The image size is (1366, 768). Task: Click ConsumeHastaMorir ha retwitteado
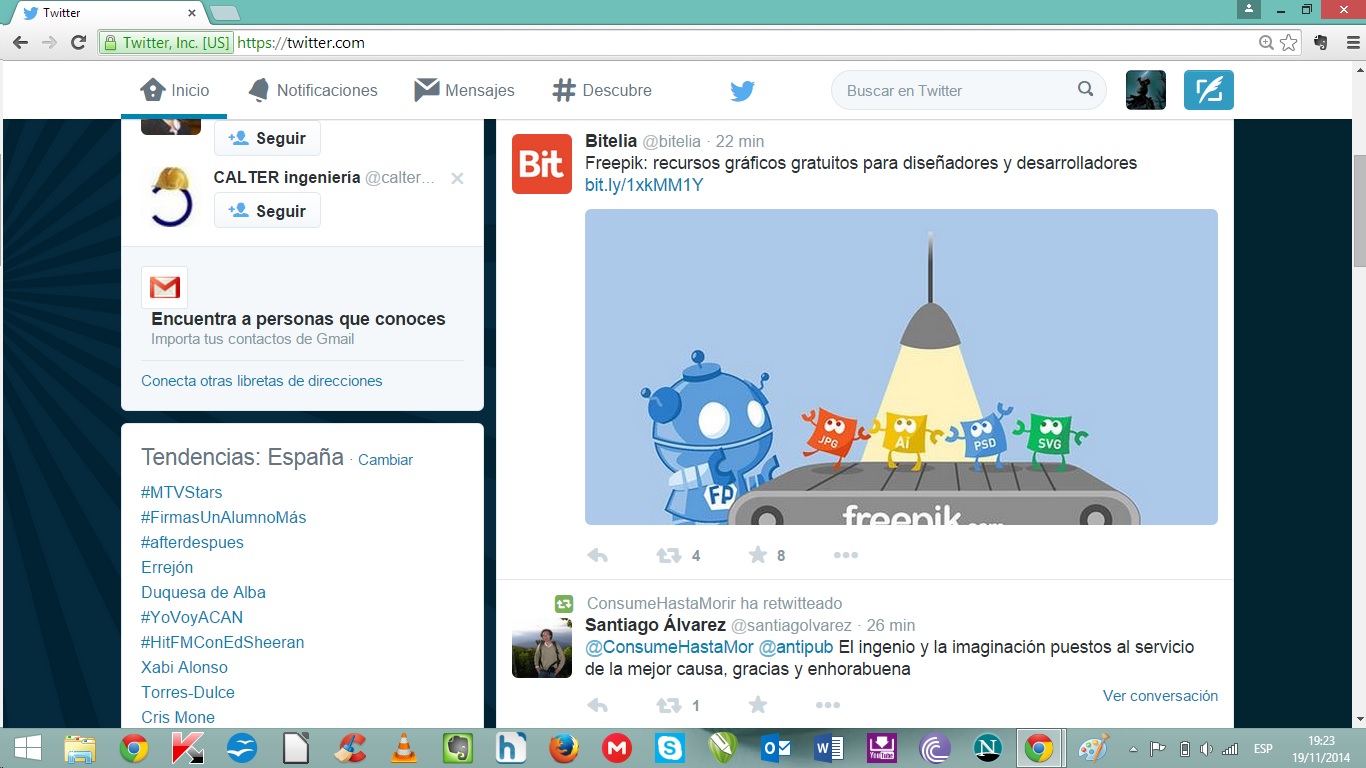click(x=714, y=603)
